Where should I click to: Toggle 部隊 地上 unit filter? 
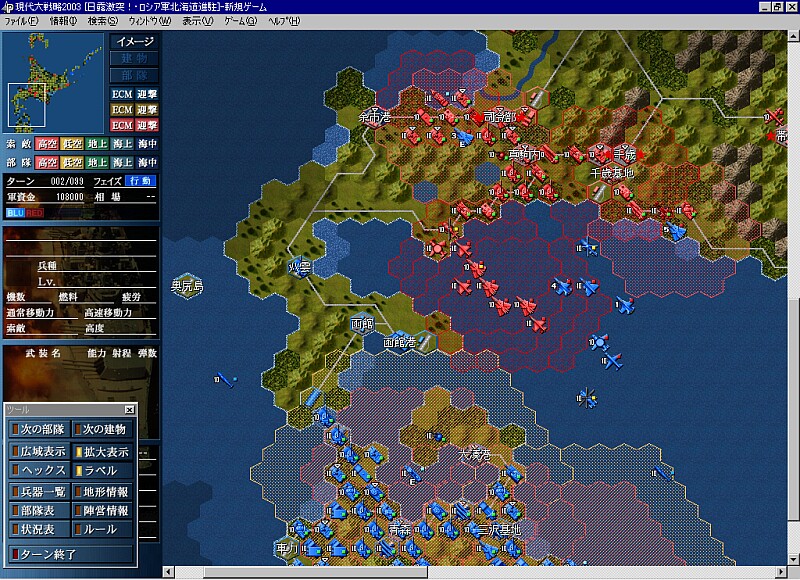97,162
